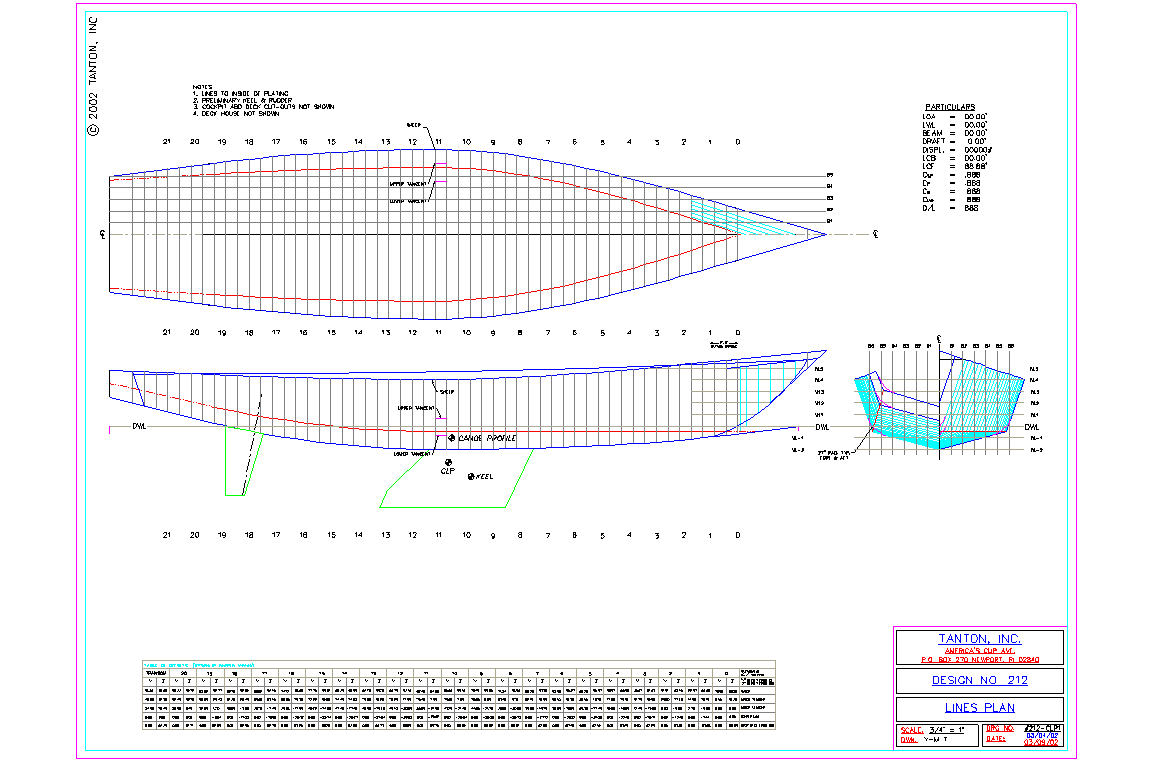Click the 3/4" = 1' scale value
The width and height of the screenshot is (1151, 761).
coord(946,730)
